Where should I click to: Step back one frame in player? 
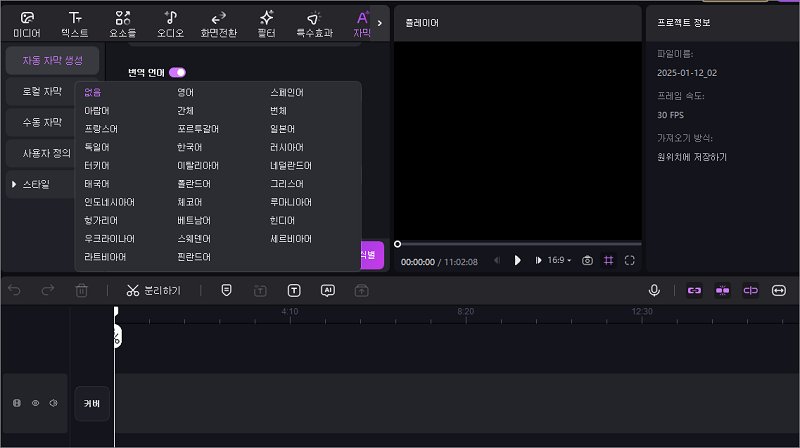[x=497, y=261]
